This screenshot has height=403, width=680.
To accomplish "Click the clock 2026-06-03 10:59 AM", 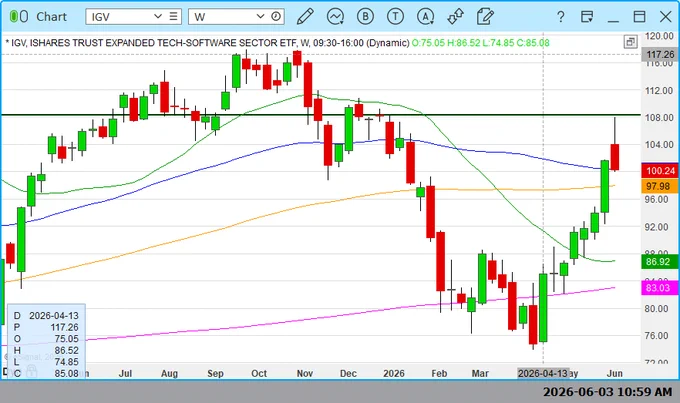I will 608,392.
